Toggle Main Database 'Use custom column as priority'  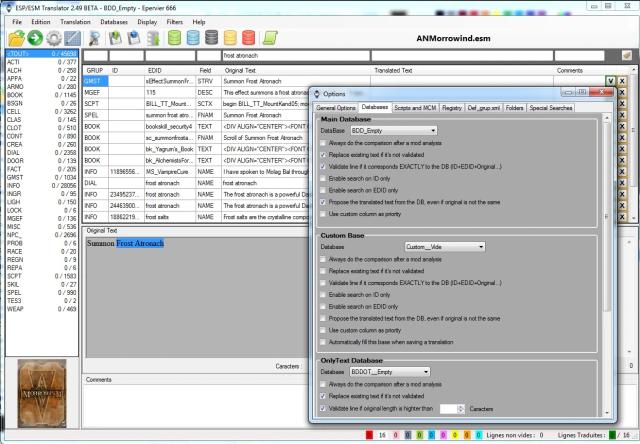(323, 214)
